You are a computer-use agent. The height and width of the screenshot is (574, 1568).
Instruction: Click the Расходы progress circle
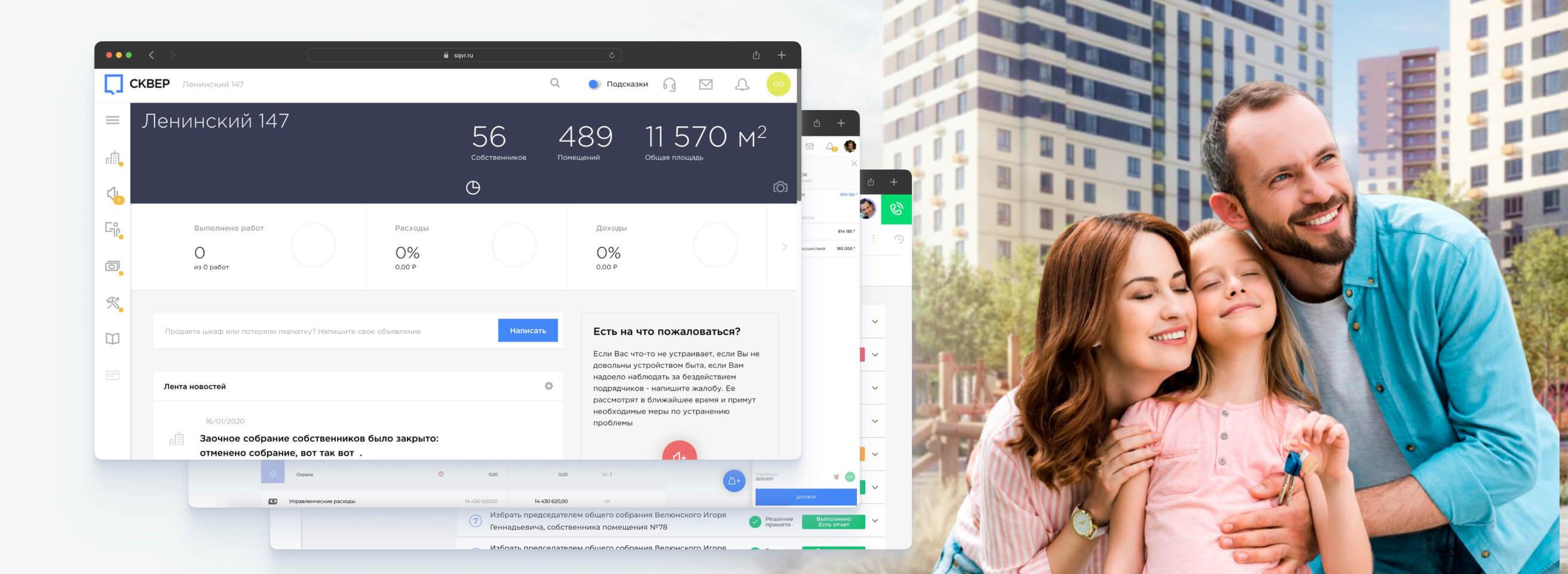coord(514,245)
